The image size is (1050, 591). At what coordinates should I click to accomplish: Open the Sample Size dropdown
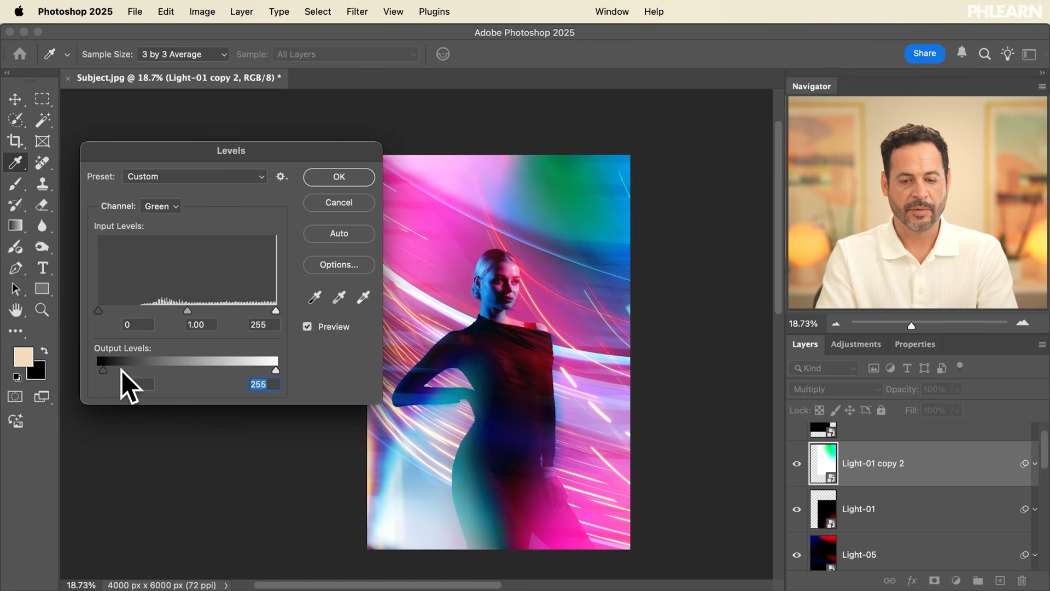tap(183, 54)
